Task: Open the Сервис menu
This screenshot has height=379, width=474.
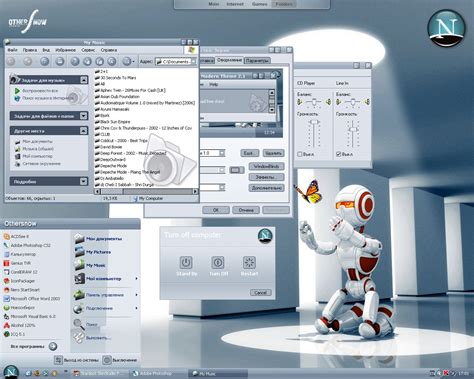Action: 88,50
